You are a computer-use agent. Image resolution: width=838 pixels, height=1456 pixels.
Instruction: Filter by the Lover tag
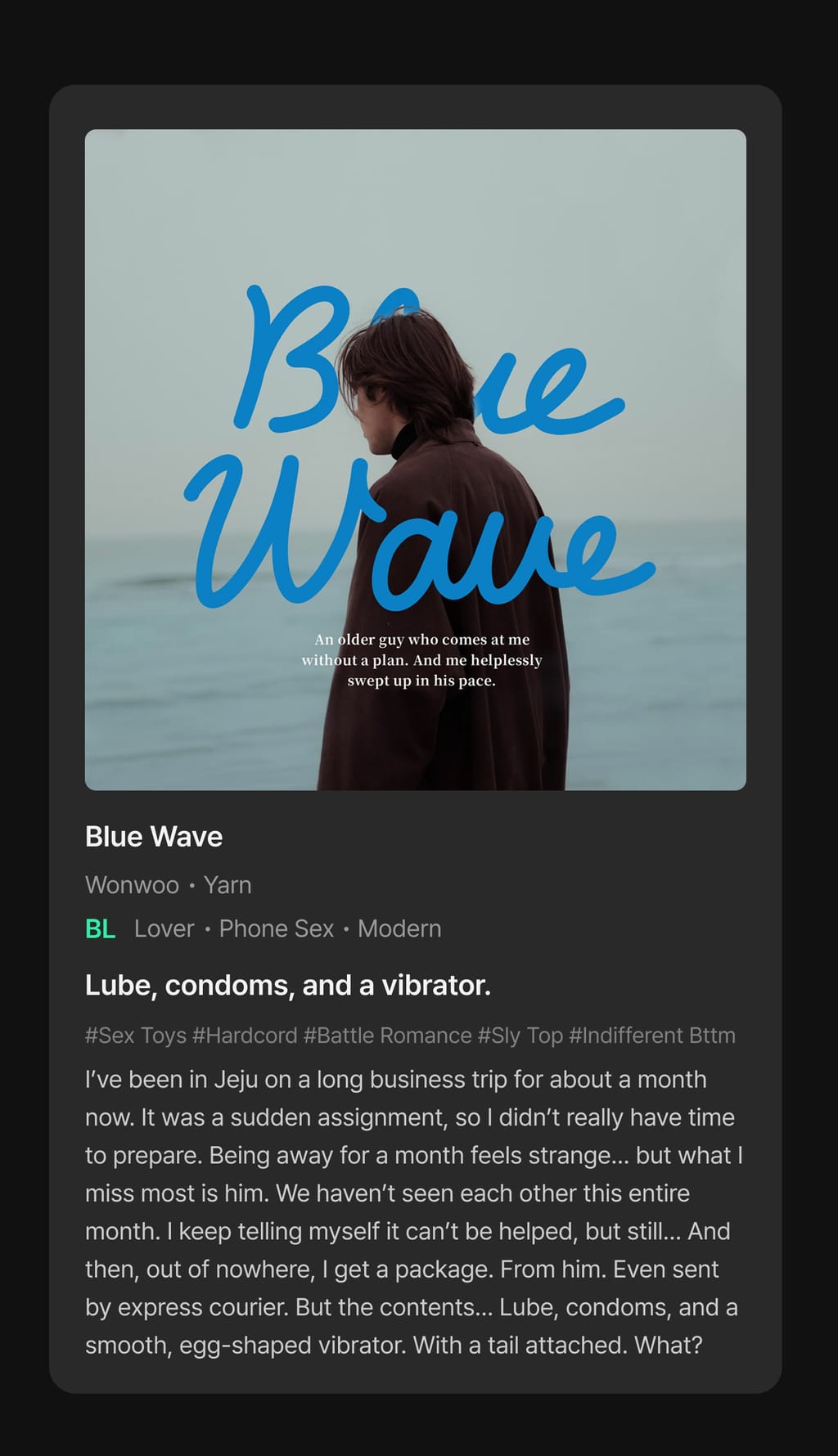(164, 929)
